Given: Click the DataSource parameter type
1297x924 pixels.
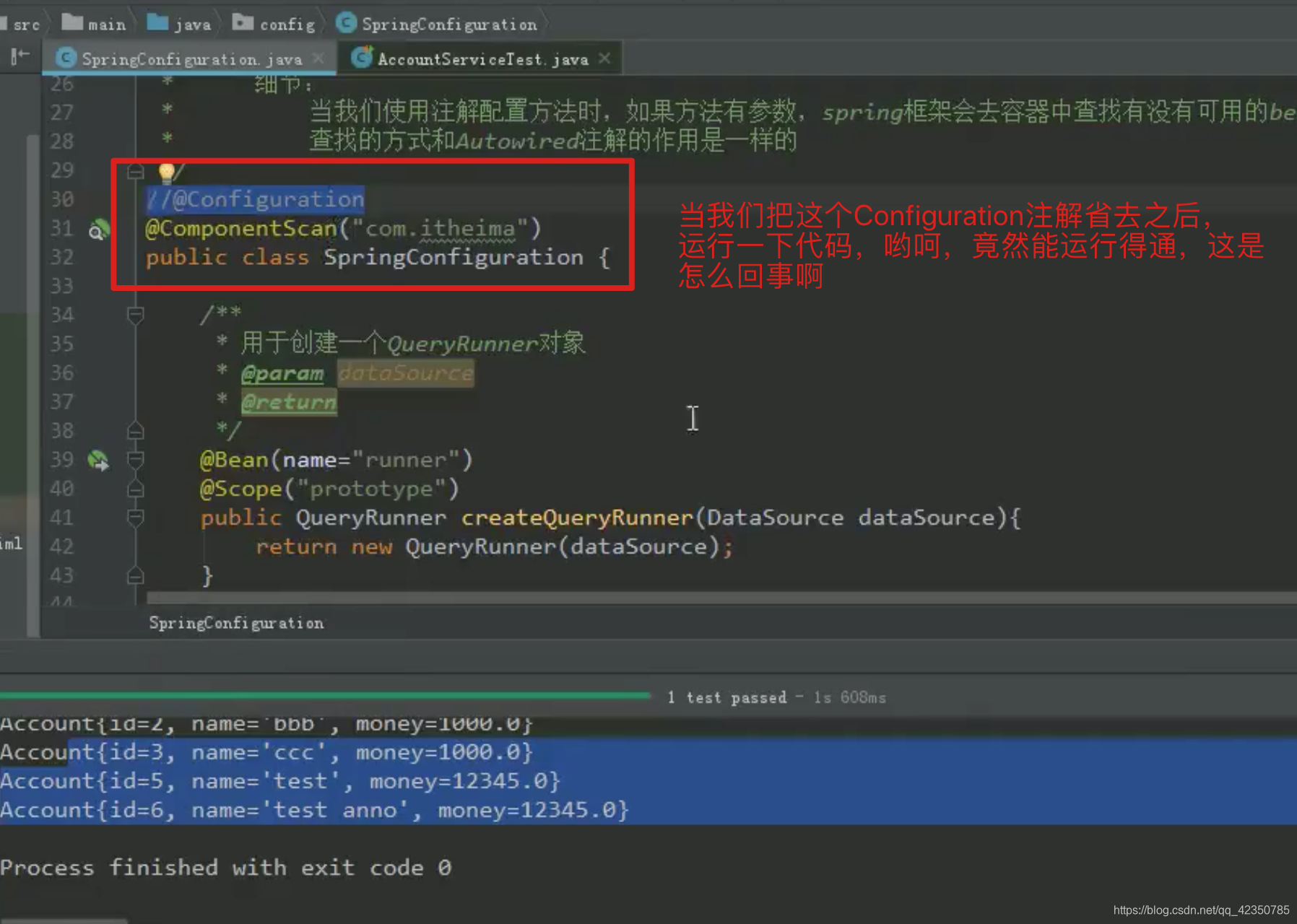Looking at the screenshot, I should click(775, 518).
